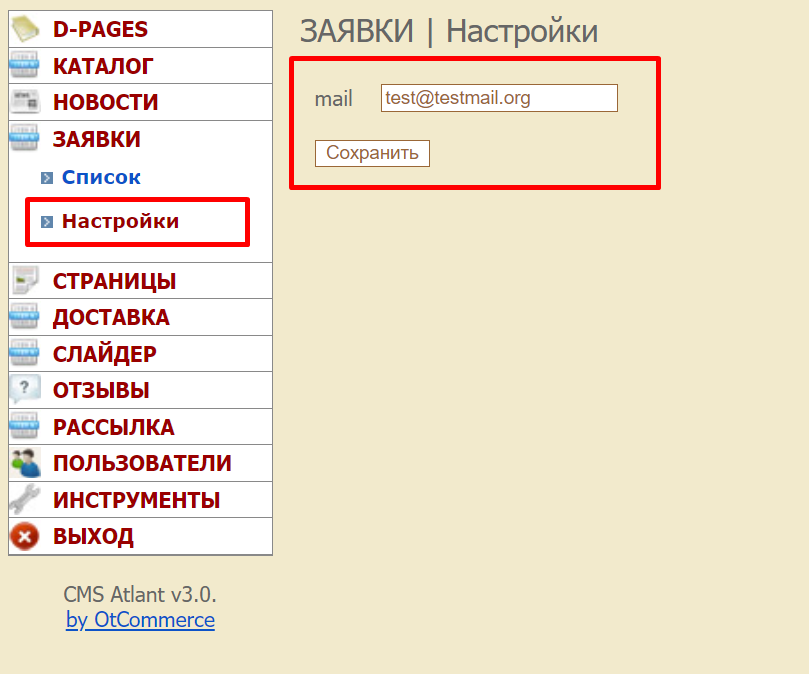The width and height of the screenshot is (809, 674).
Task: Click the icon next to КАТАЛОГ
Action: coord(24,65)
